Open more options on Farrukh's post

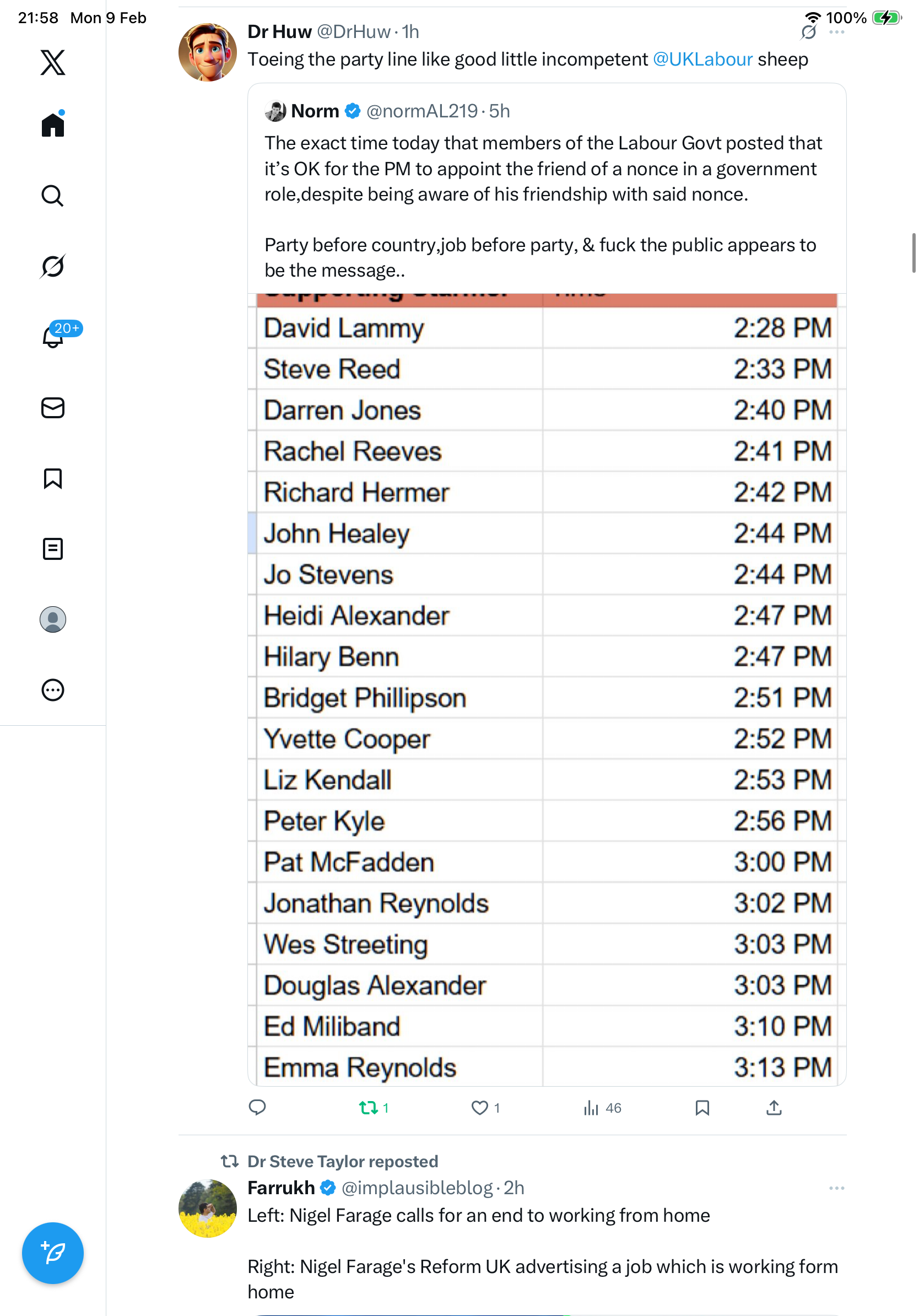coord(836,1188)
